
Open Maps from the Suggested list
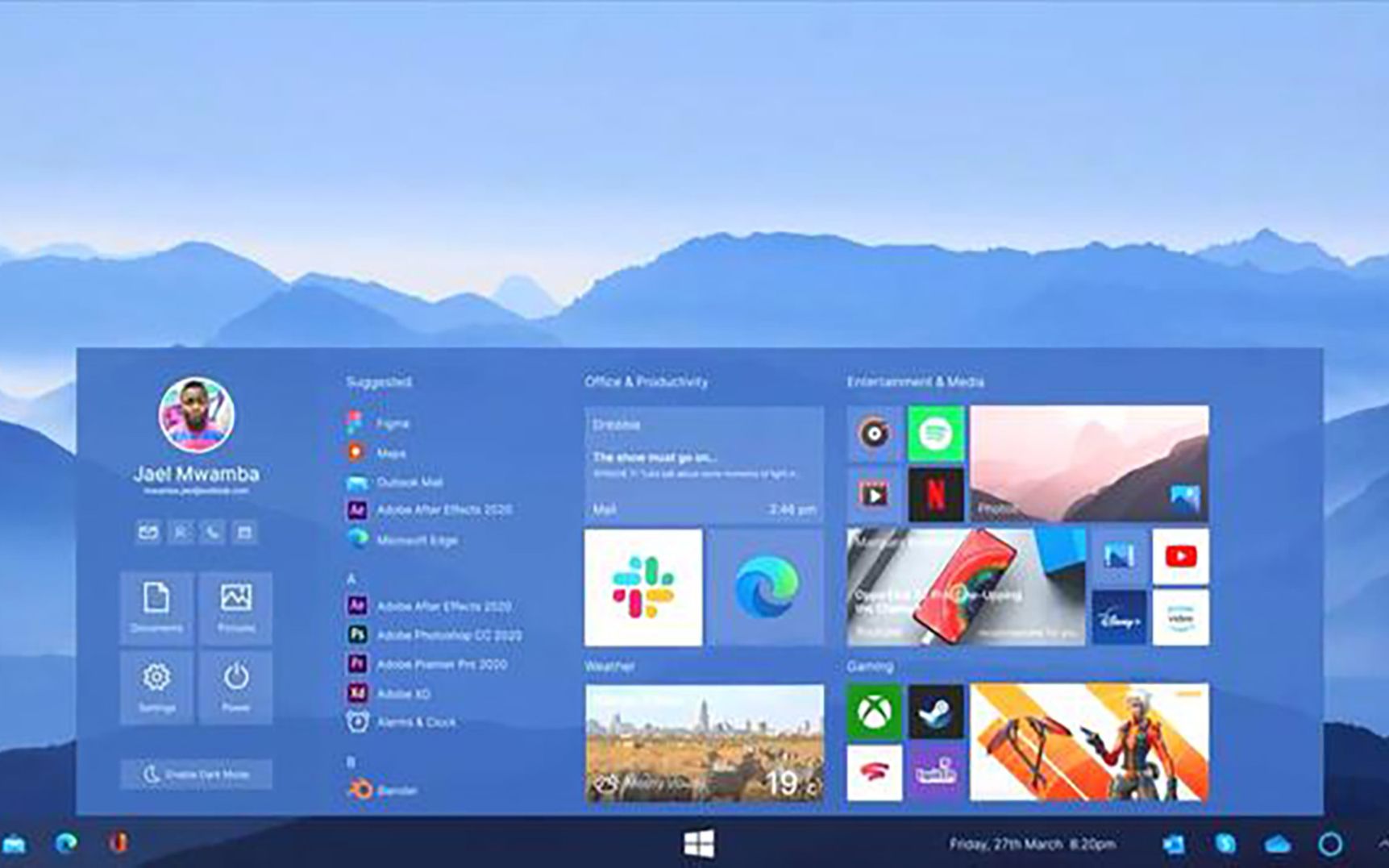coord(376,453)
